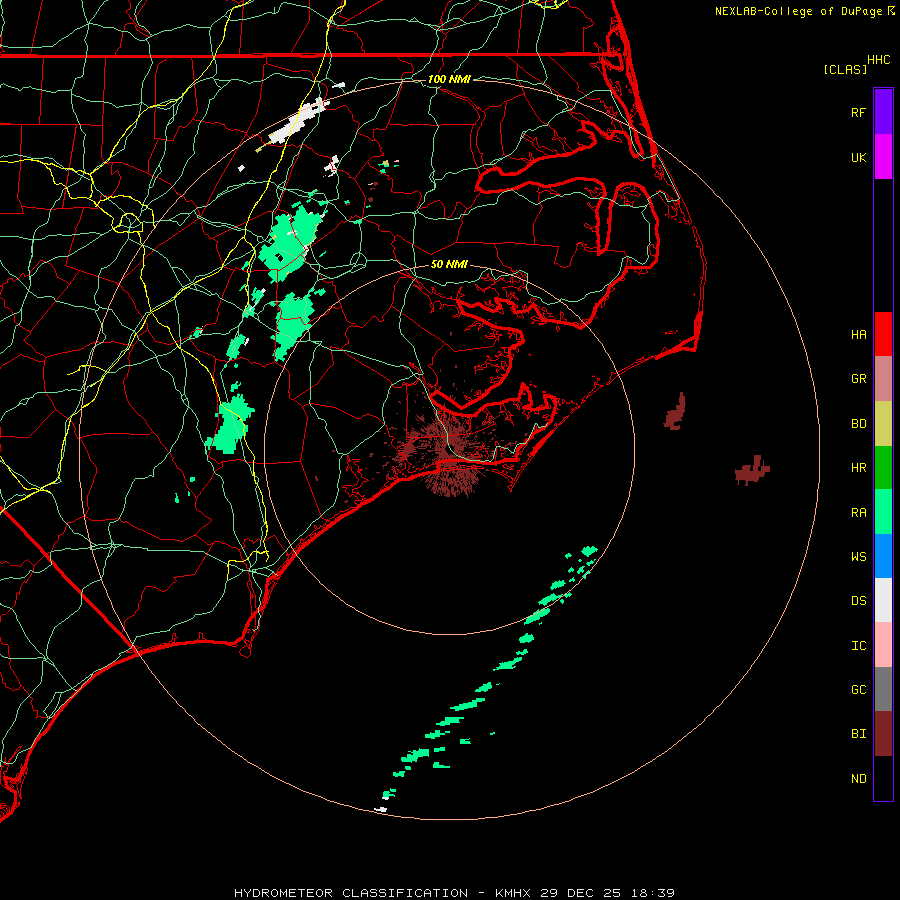Select the light pink IC legend swatch
This screenshot has height=900, width=900.
click(x=883, y=645)
